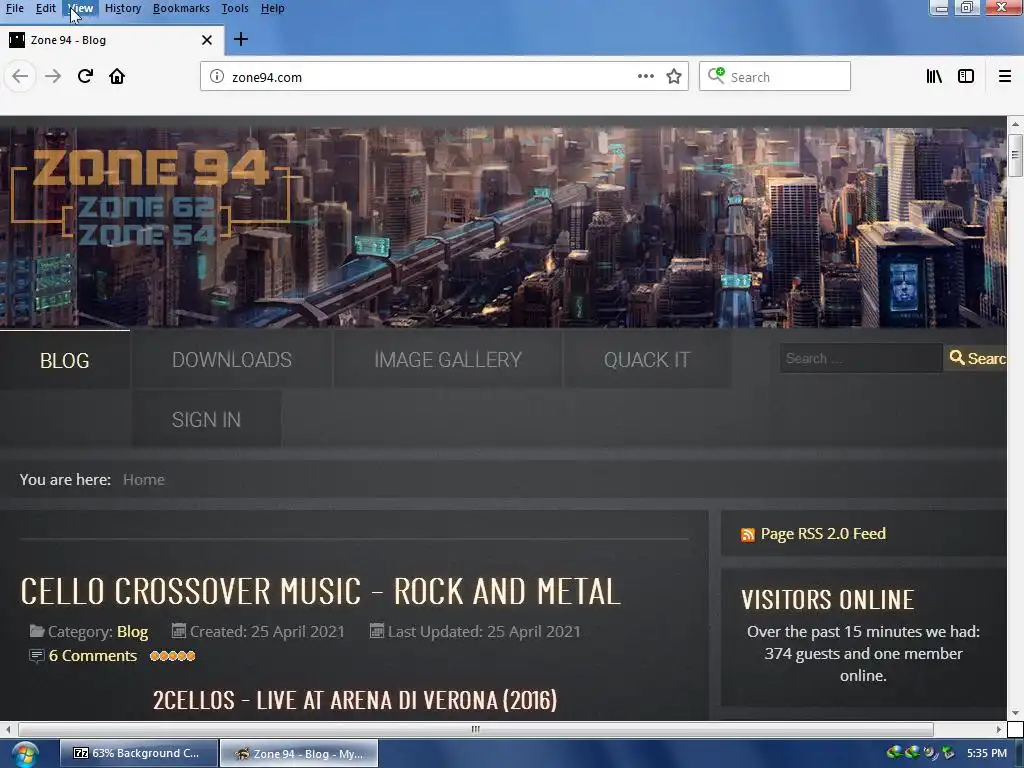This screenshot has width=1024, height=768.
Task: Click Zone 94 - Blog taskbar button
Action: click(299, 754)
